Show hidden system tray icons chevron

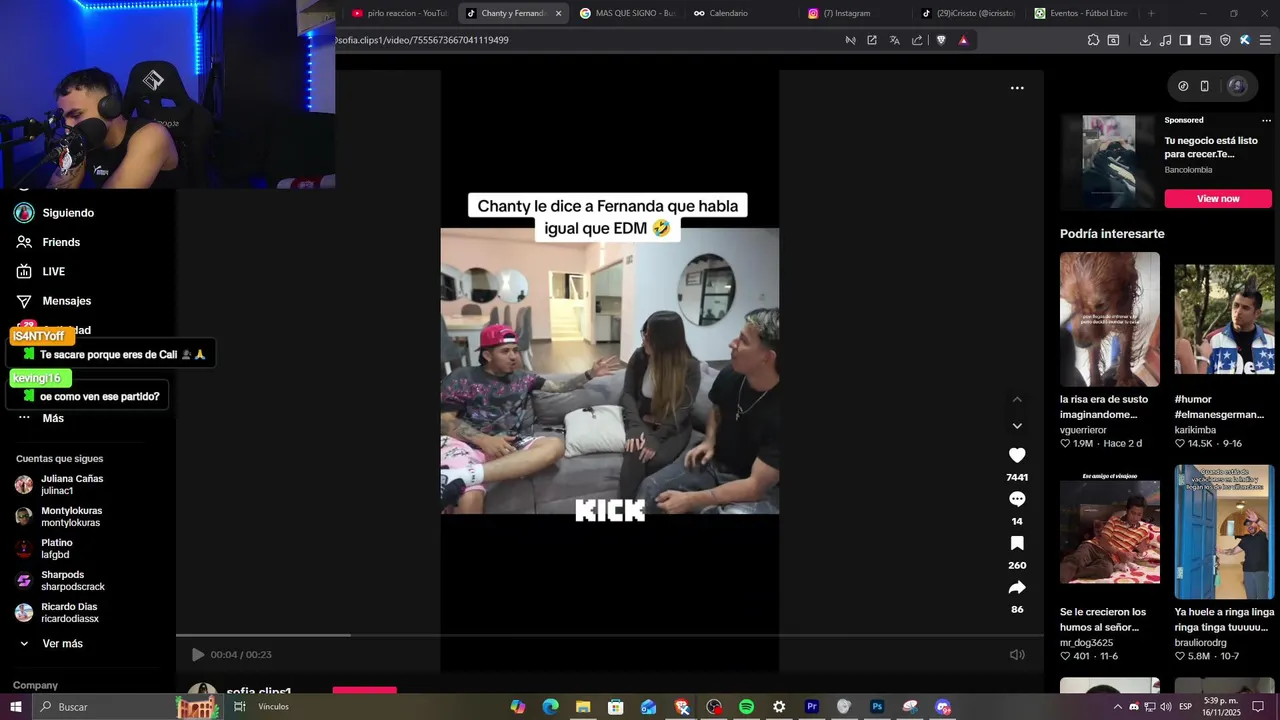(1118, 707)
